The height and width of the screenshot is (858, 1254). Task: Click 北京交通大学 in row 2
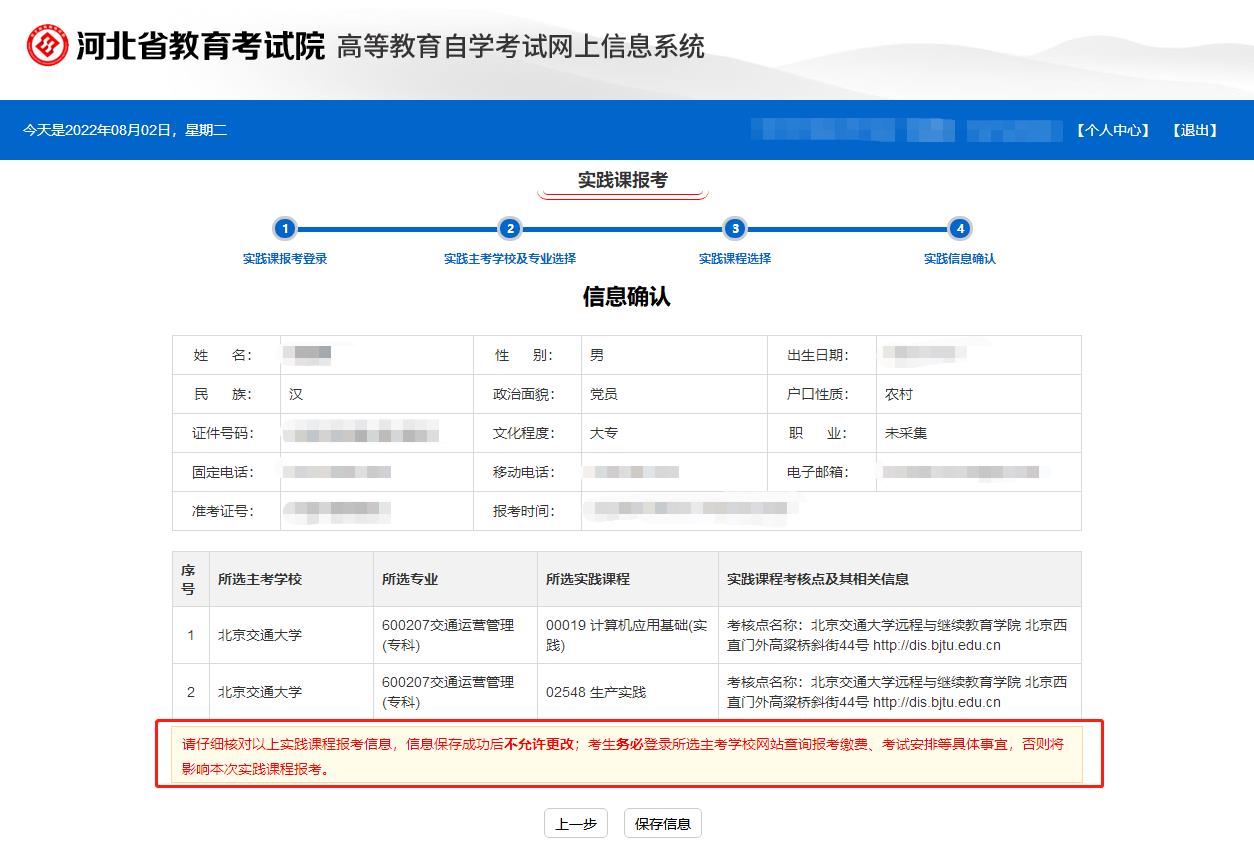(260, 692)
